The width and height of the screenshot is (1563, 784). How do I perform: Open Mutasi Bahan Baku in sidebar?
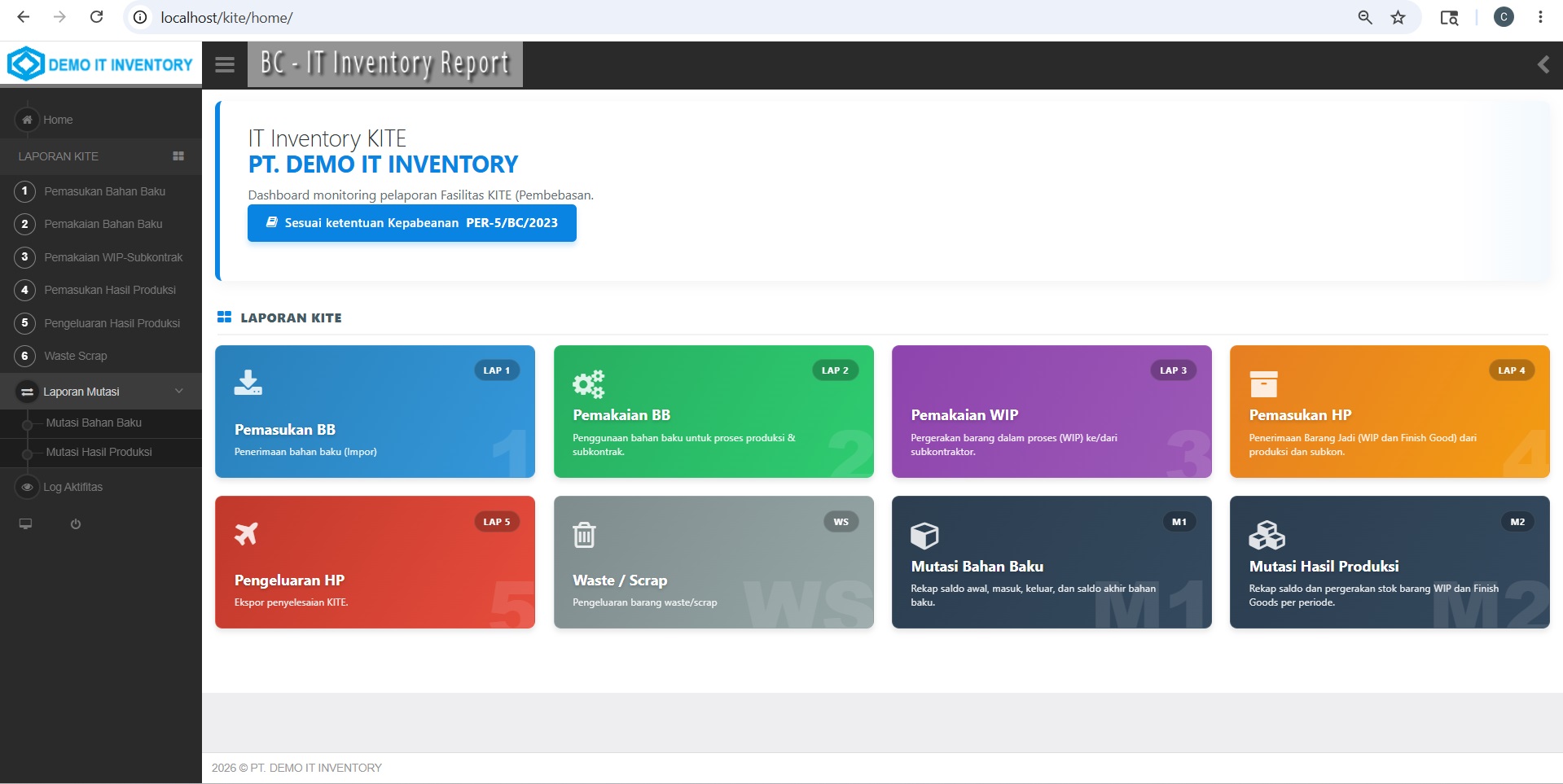[x=94, y=423]
